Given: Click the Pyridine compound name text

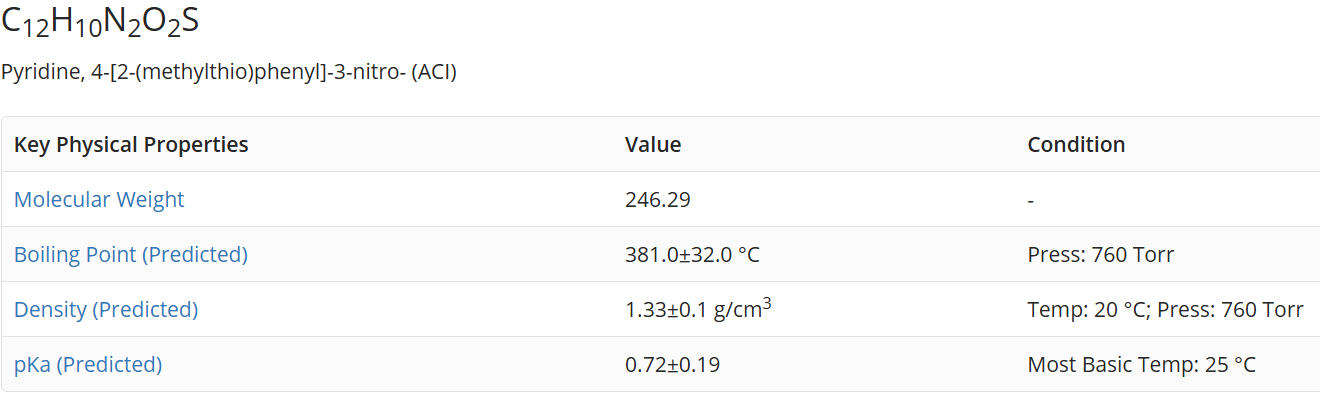Looking at the screenshot, I should [229, 73].
